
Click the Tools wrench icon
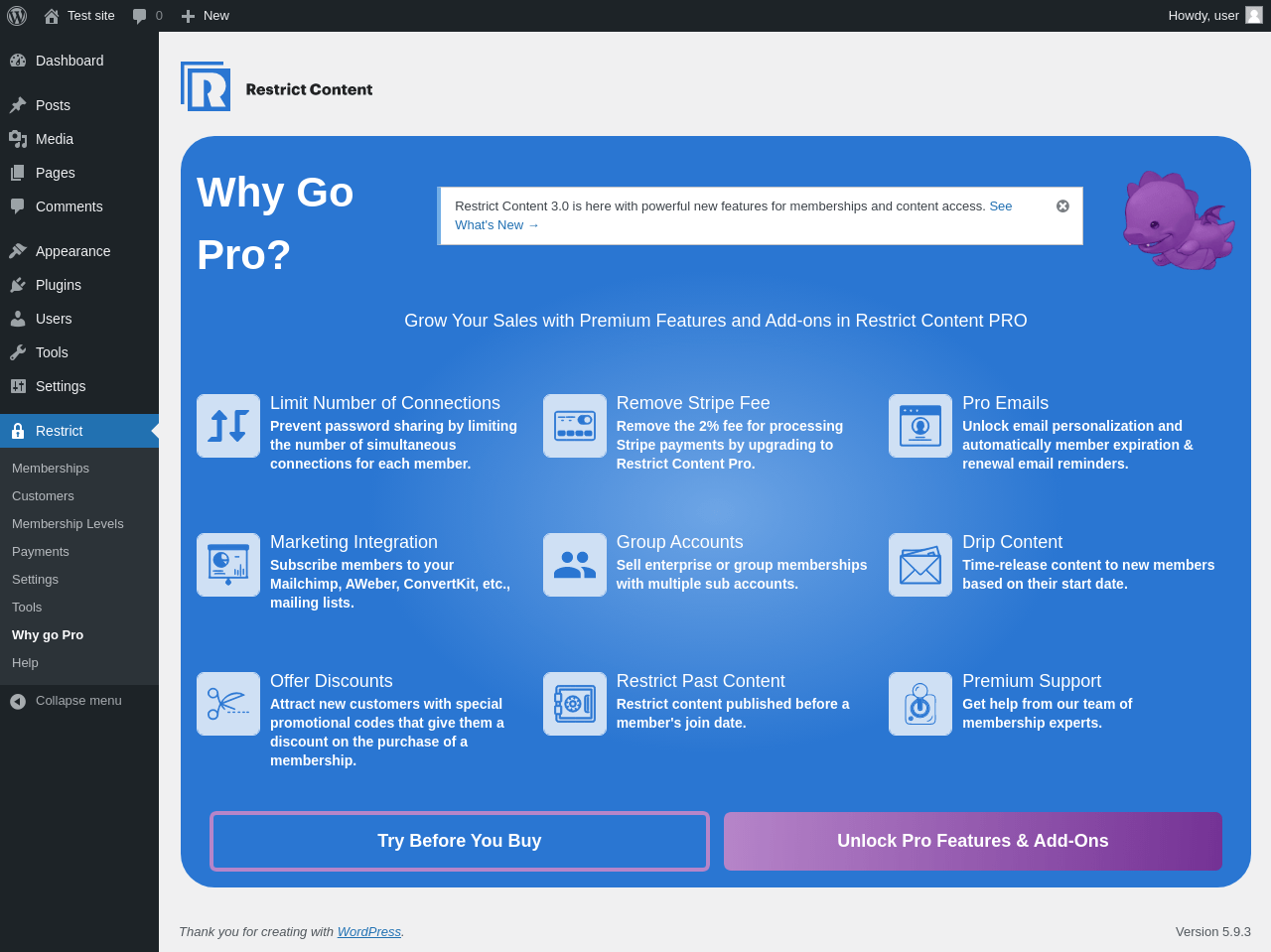point(18,352)
